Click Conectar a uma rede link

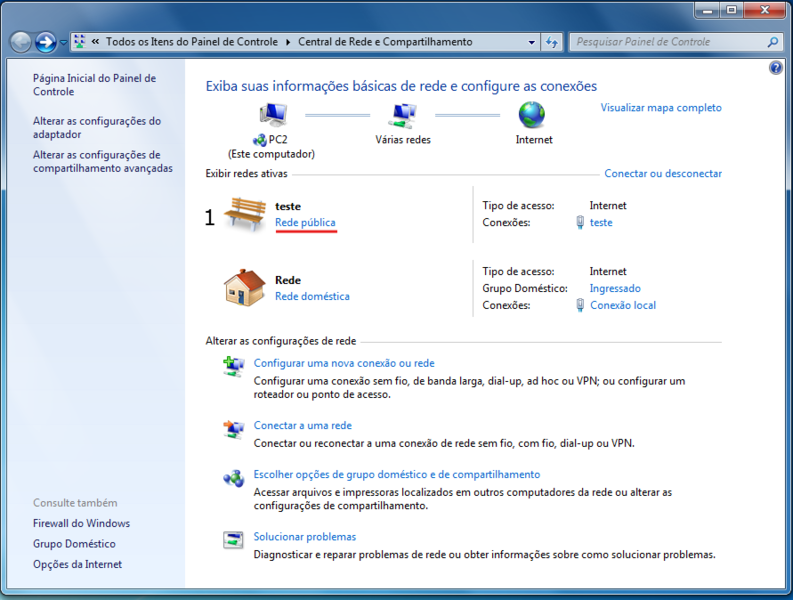(302, 425)
